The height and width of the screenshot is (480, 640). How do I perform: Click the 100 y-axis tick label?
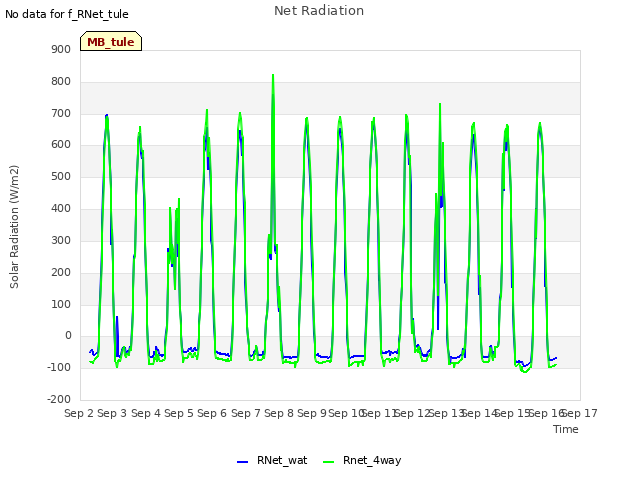click(x=61, y=304)
